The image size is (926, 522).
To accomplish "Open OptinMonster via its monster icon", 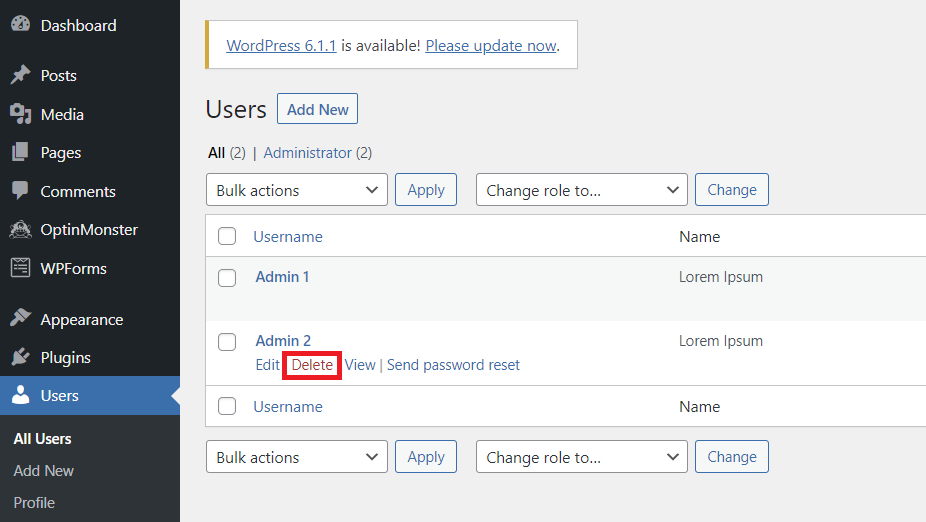I will point(20,230).
